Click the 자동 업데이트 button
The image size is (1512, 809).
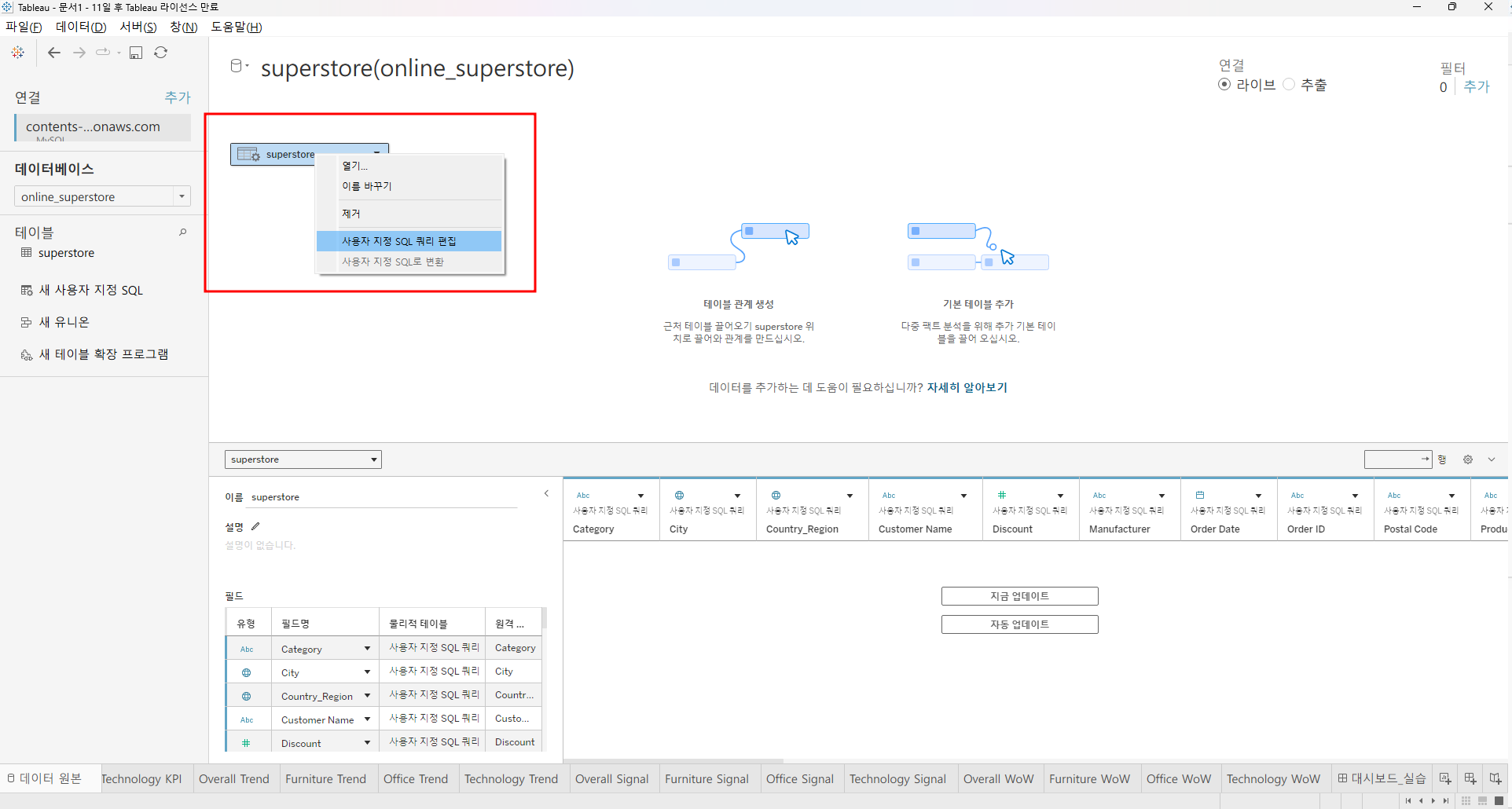[x=1019, y=624]
